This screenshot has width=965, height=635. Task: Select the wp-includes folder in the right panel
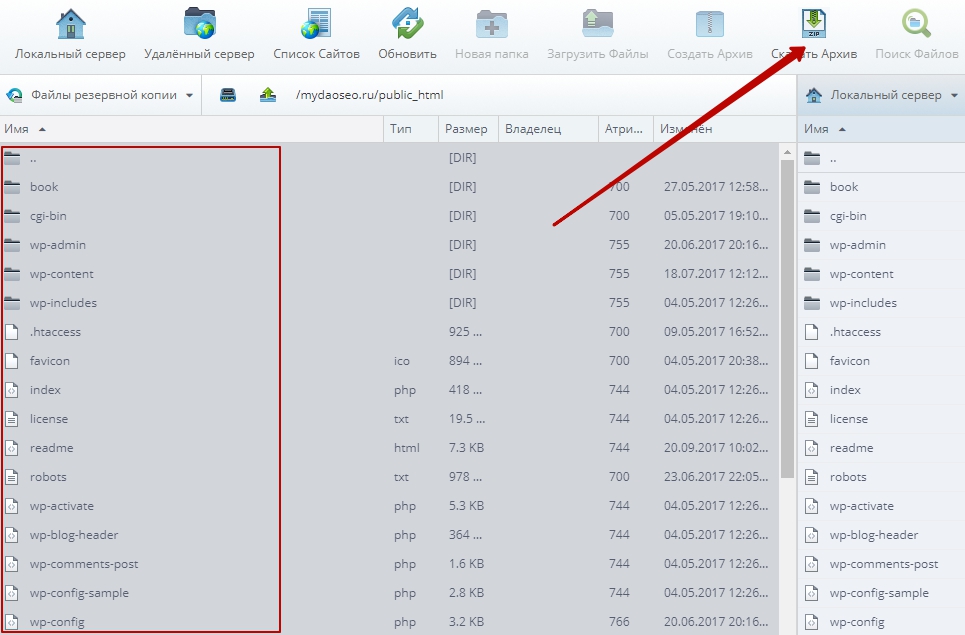coord(881,303)
